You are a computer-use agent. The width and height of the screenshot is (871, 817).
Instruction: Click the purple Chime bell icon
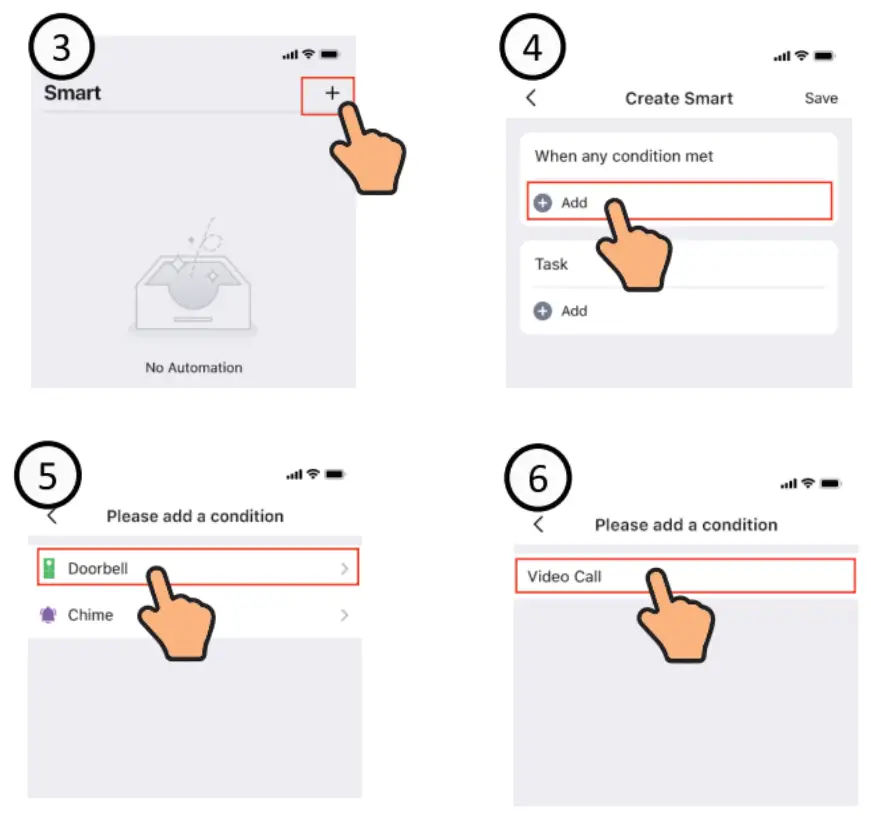click(48, 615)
